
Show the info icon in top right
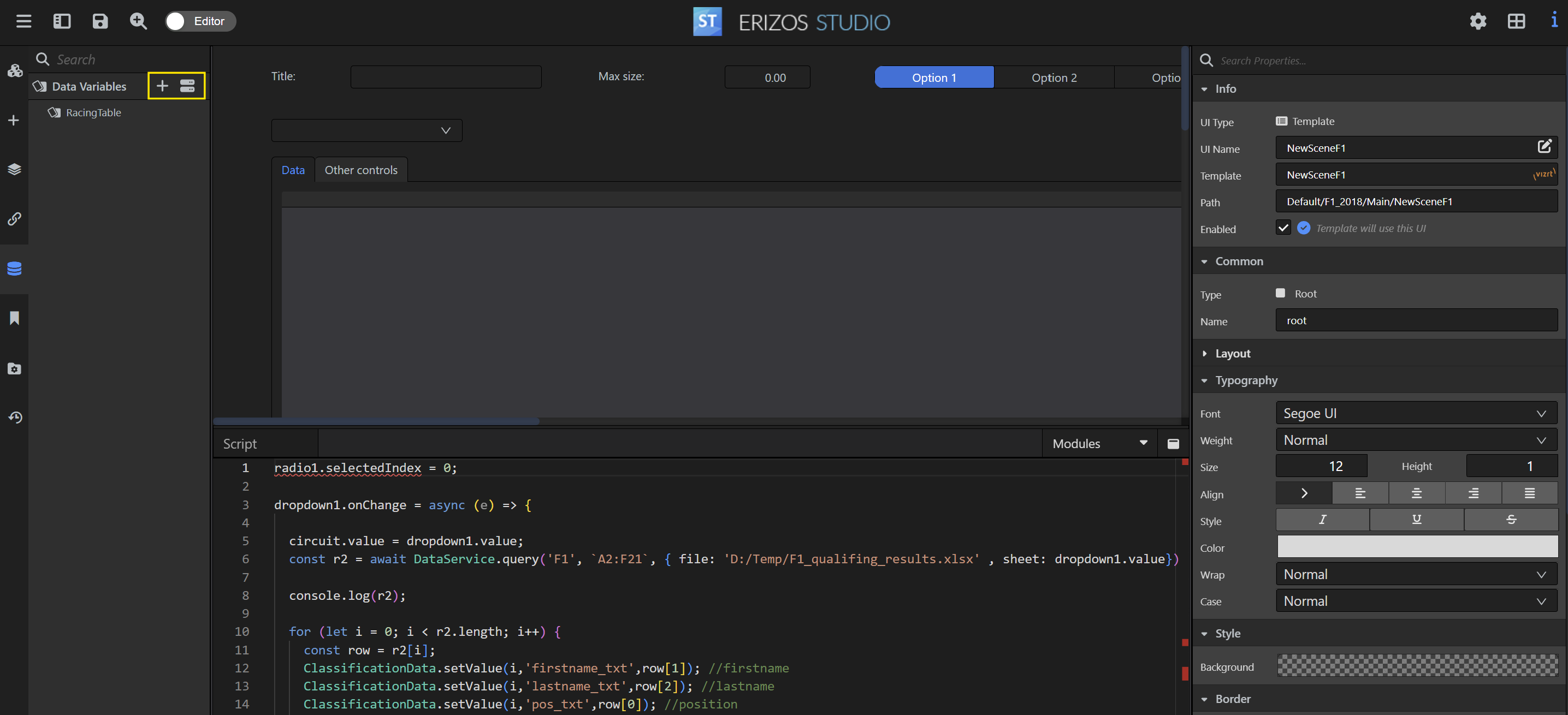[x=1554, y=20]
